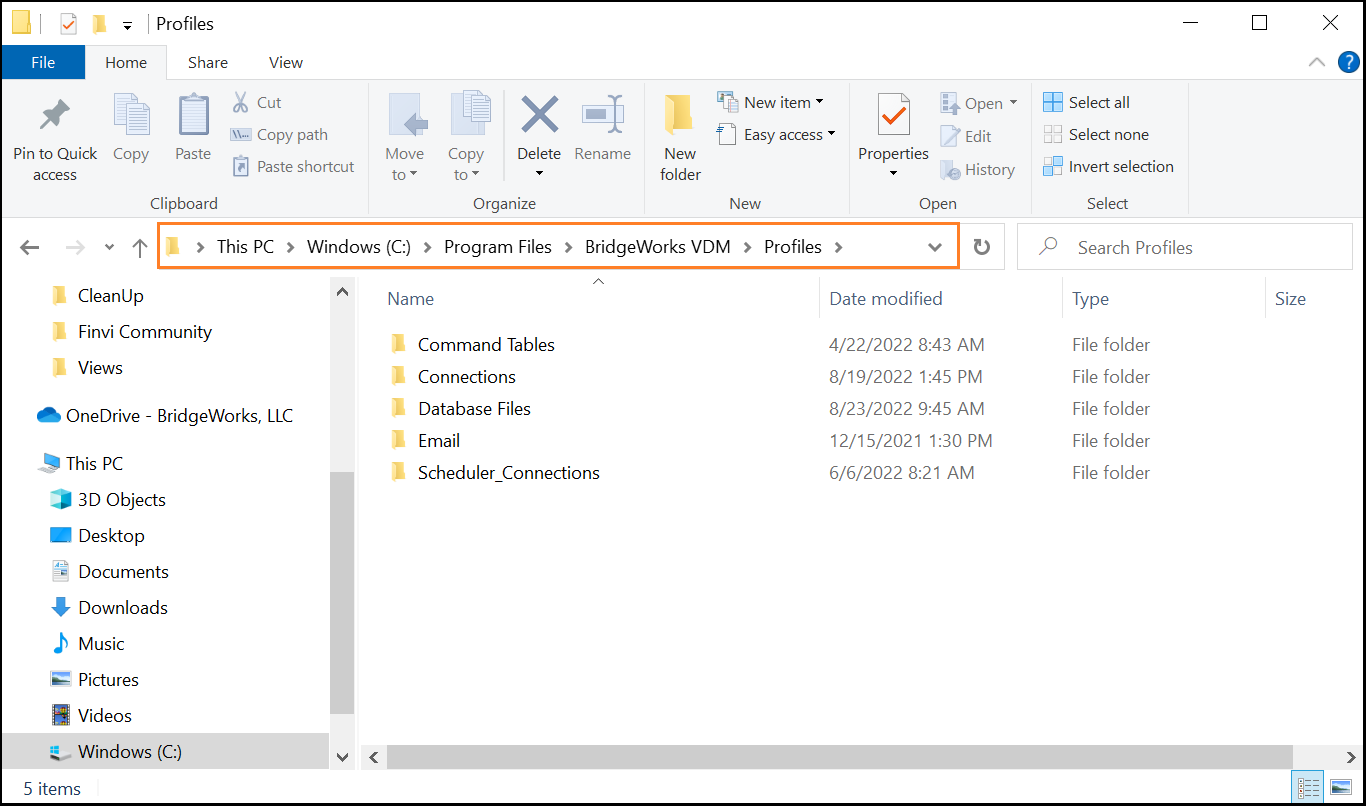Click Select none in the ribbon
This screenshot has height=806, width=1366.
[1096, 134]
